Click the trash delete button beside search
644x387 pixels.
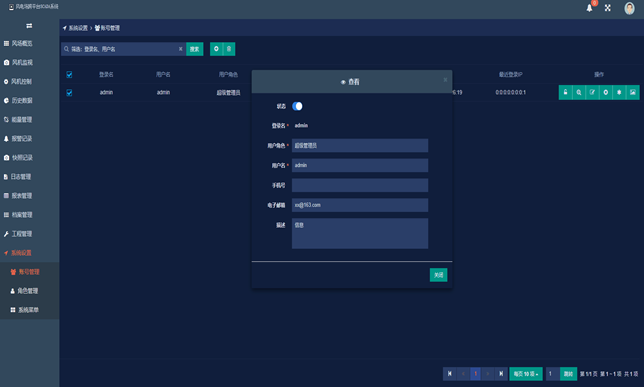coord(229,49)
